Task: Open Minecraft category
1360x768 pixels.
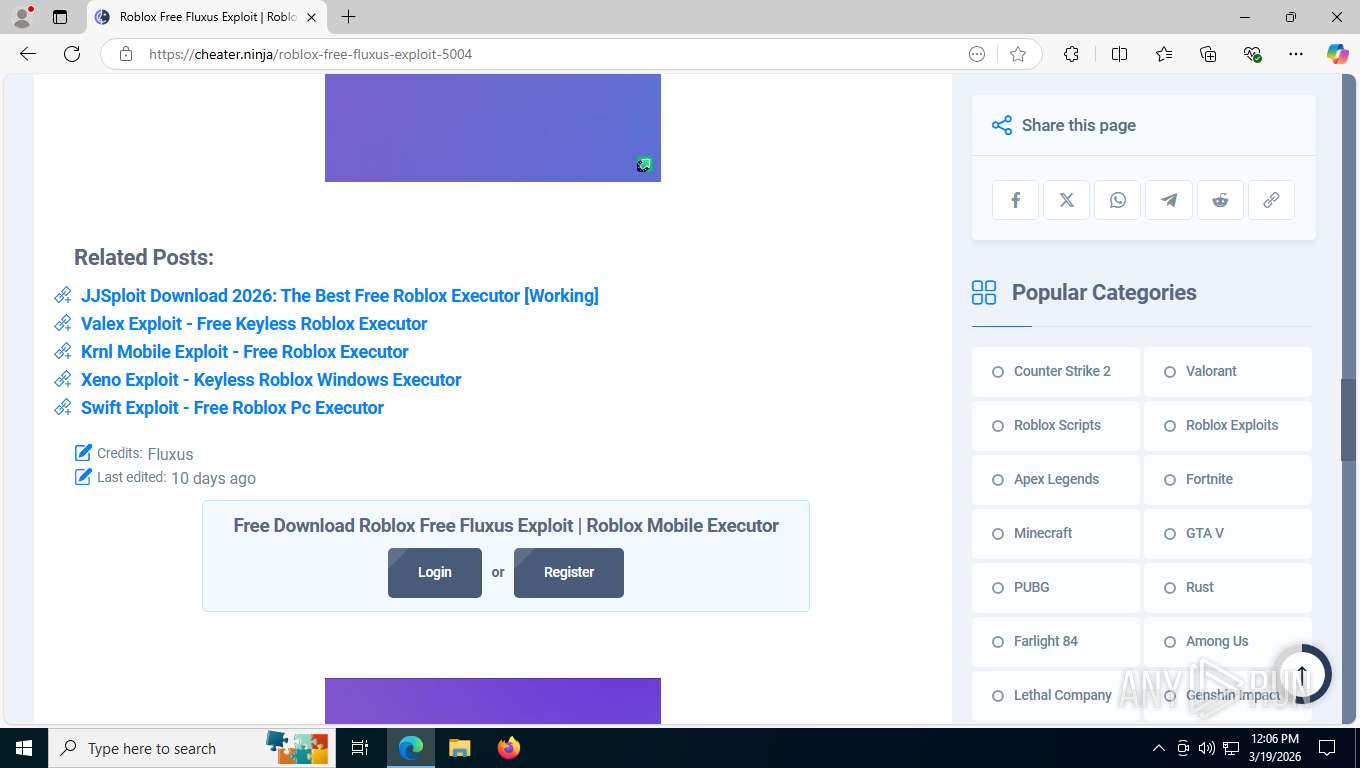Action: click(1056, 534)
